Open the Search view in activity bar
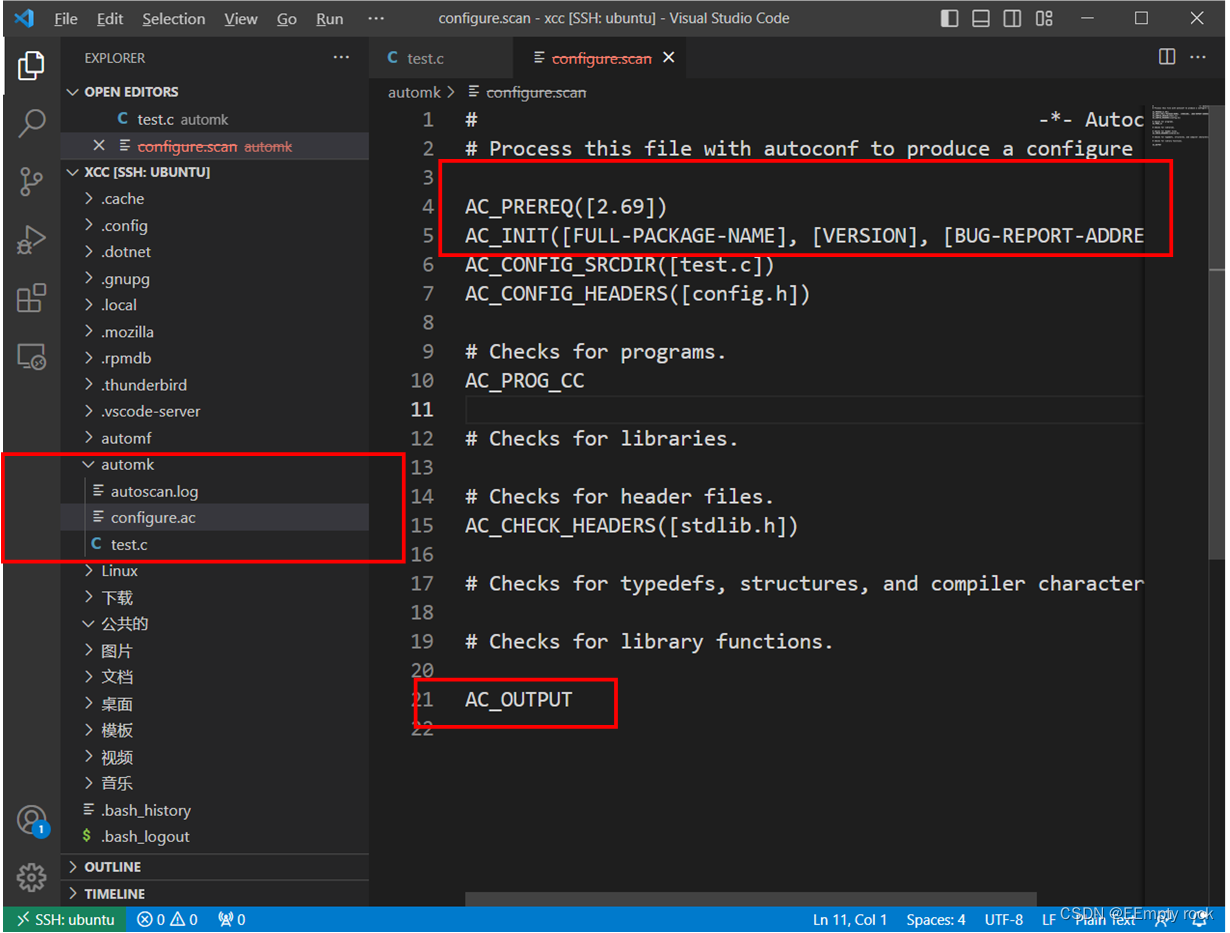This screenshot has height=933, width=1230. pos(31,123)
